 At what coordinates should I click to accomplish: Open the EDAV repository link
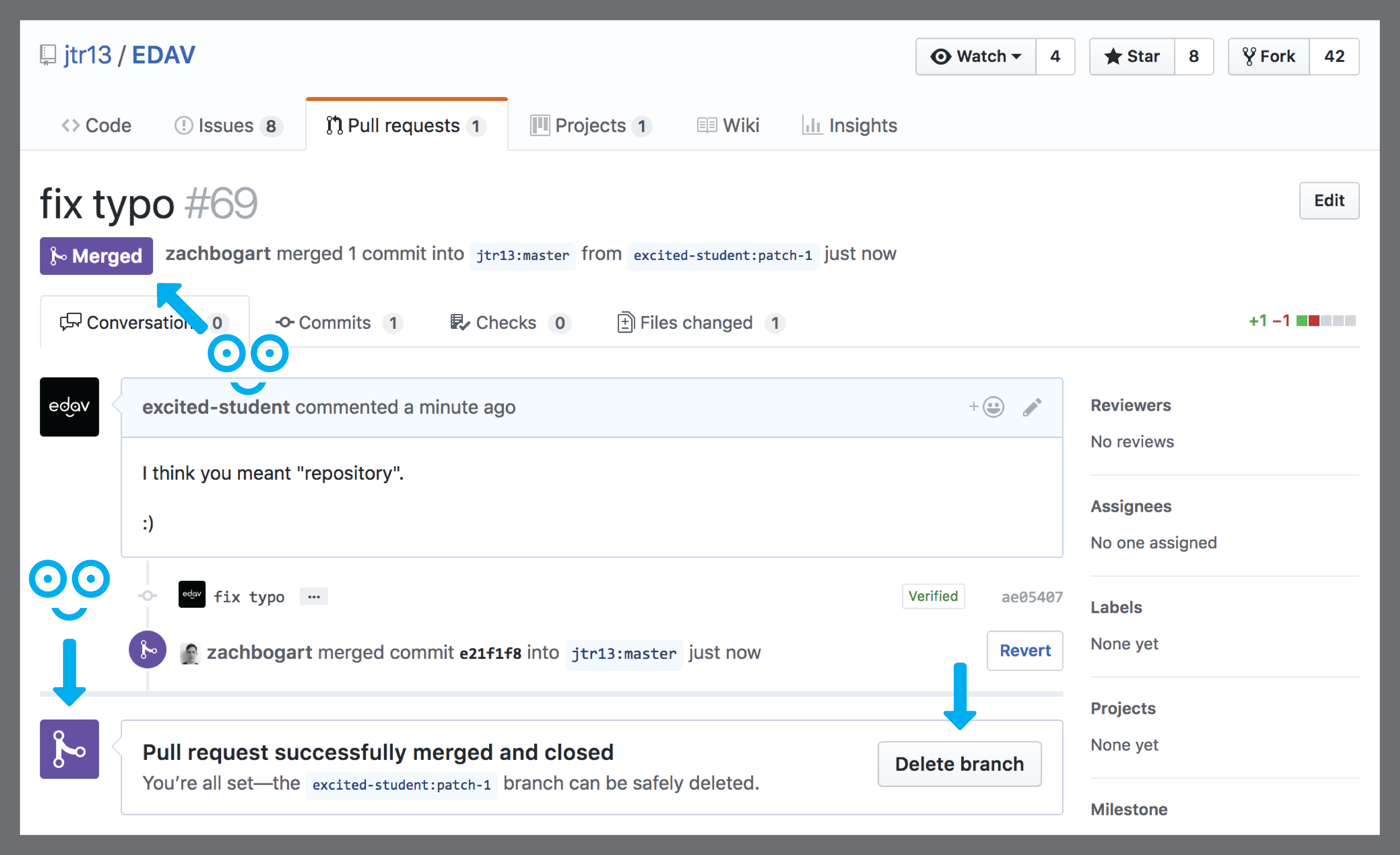(164, 55)
